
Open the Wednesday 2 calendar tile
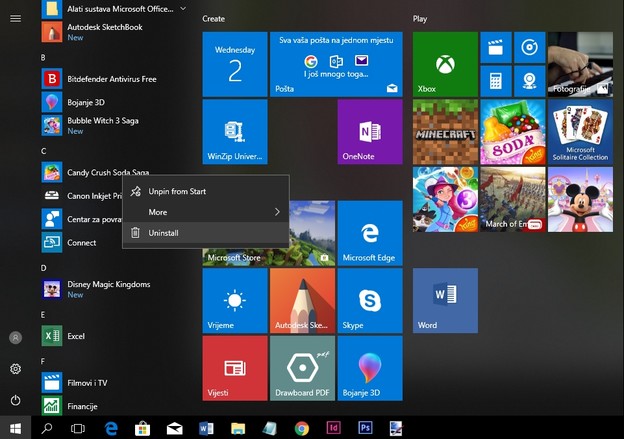pos(235,64)
